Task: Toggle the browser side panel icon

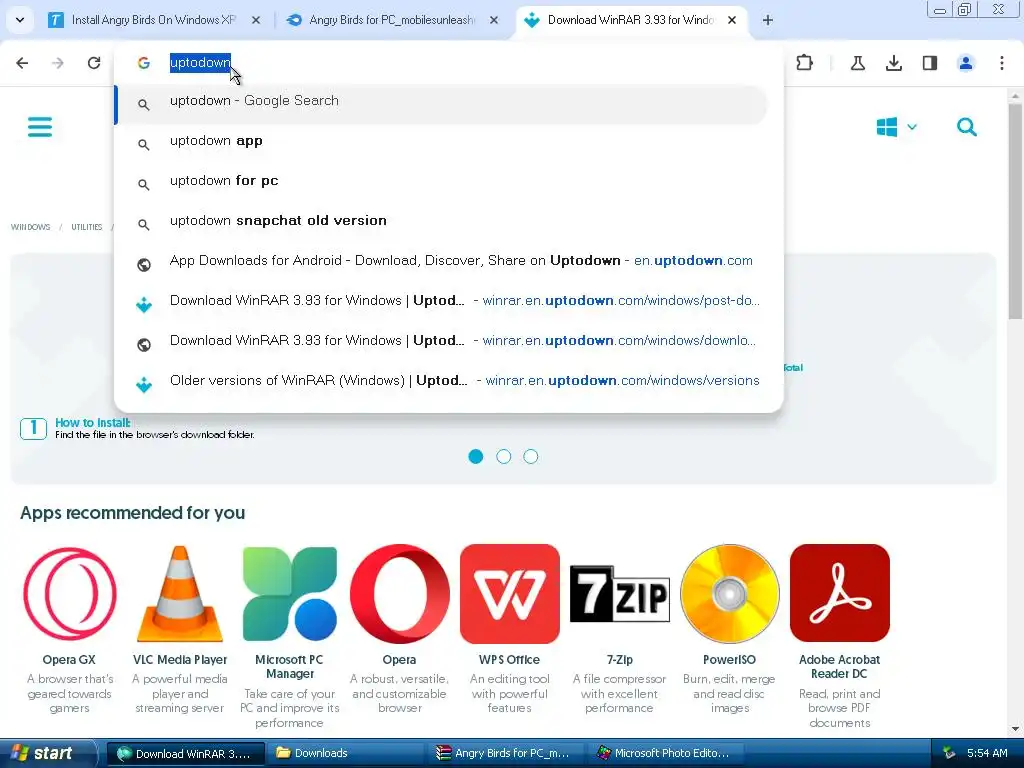Action: pyautogui.click(x=930, y=63)
